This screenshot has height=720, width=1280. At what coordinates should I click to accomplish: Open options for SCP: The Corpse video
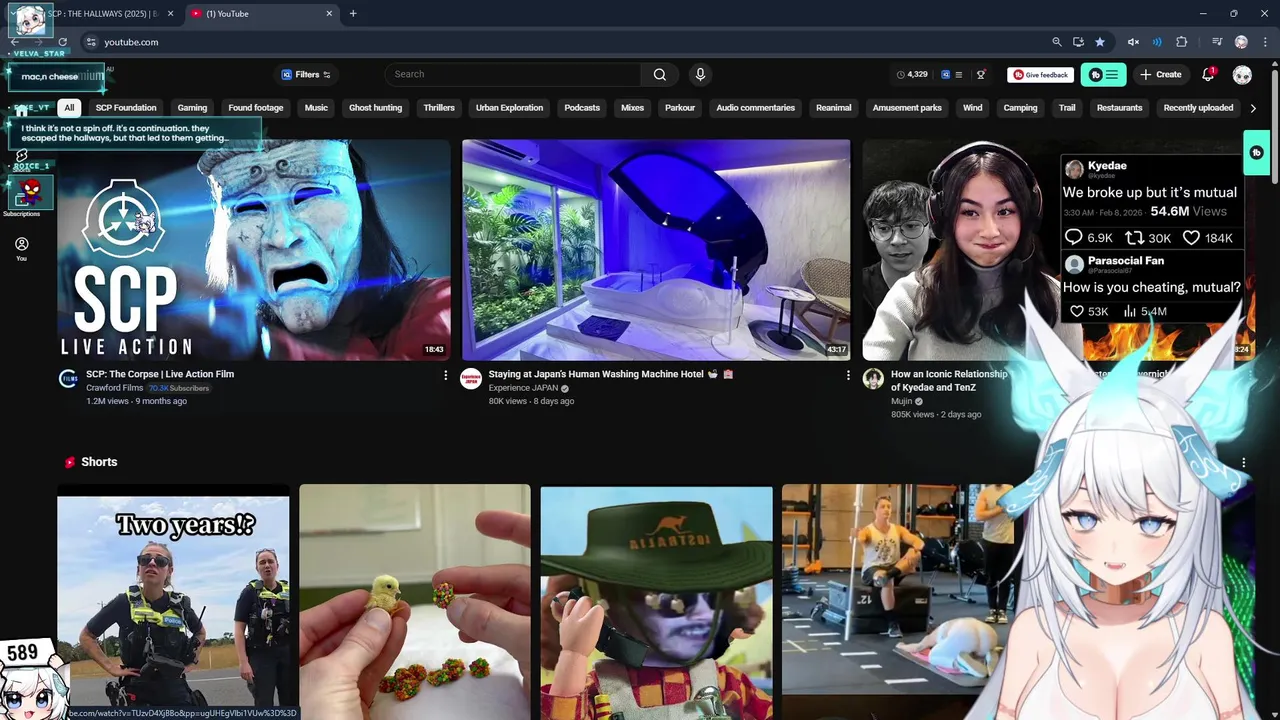[x=446, y=375]
